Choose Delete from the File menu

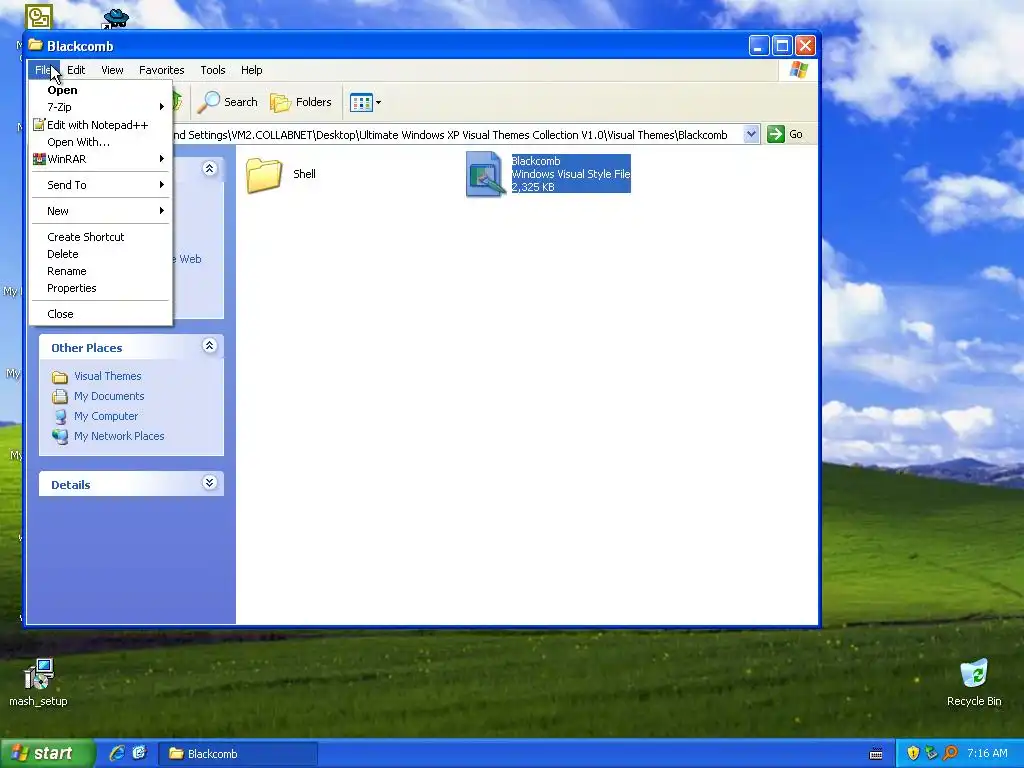(x=101, y=254)
